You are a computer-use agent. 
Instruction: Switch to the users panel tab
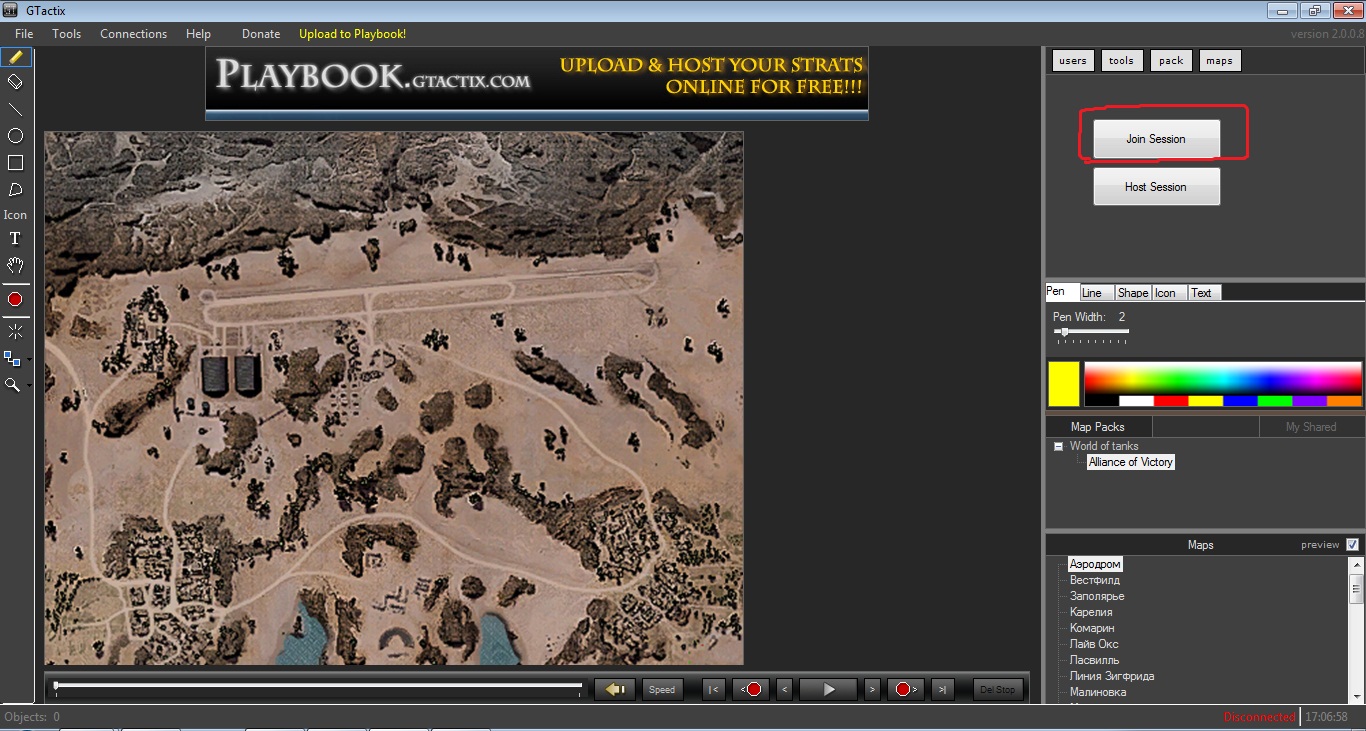(x=1073, y=61)
